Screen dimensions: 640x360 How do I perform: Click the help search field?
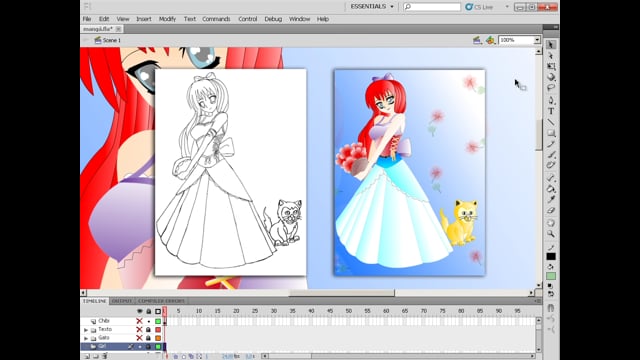[432, 7]
